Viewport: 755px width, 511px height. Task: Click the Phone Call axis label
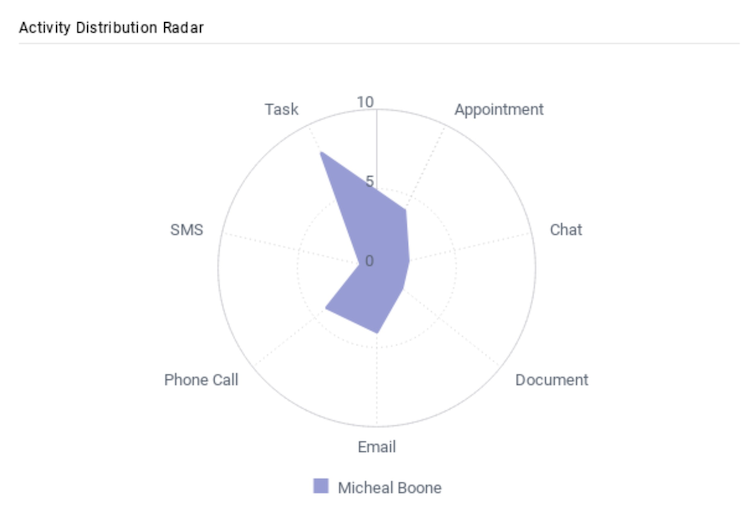(x=201, y=380)
